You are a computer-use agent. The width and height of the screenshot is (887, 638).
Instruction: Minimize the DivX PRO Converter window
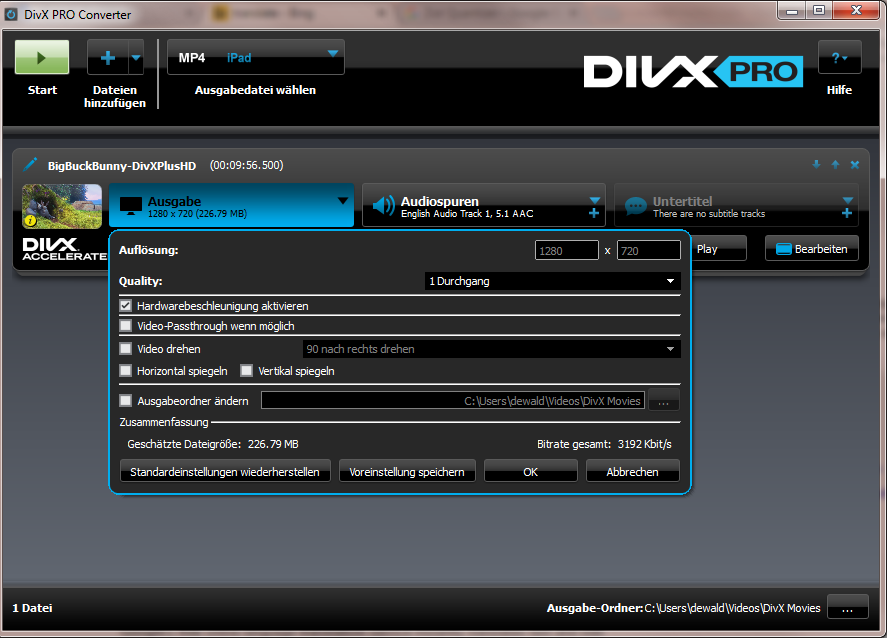[x=792, y=10]
